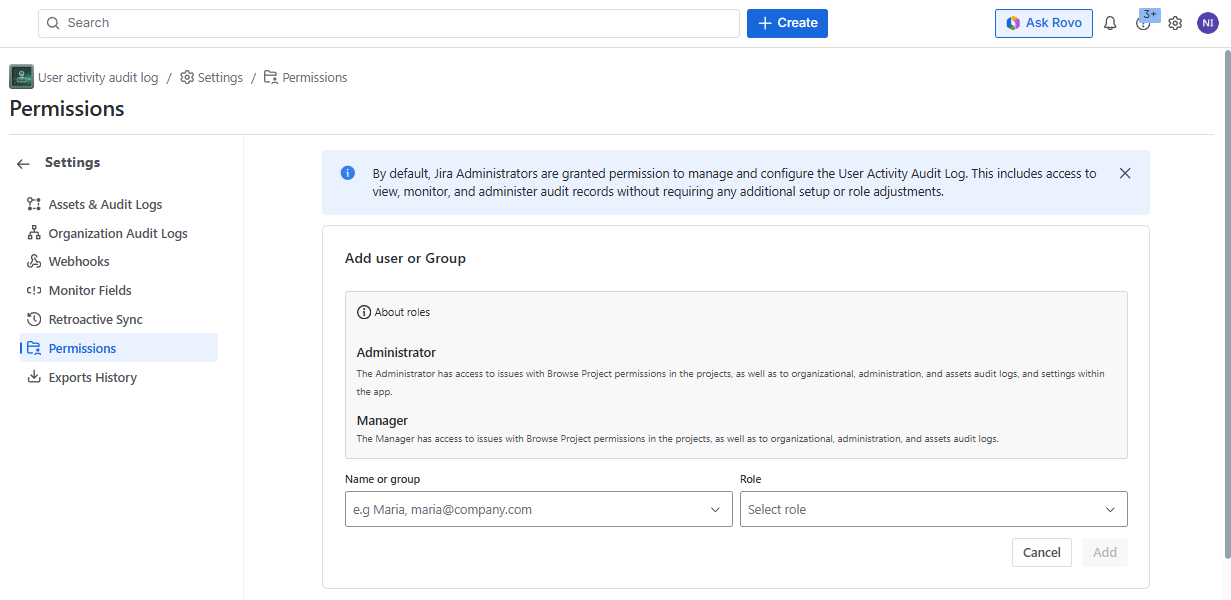
Task: Open the top-bar settings gear
Action: [1175, 23]
